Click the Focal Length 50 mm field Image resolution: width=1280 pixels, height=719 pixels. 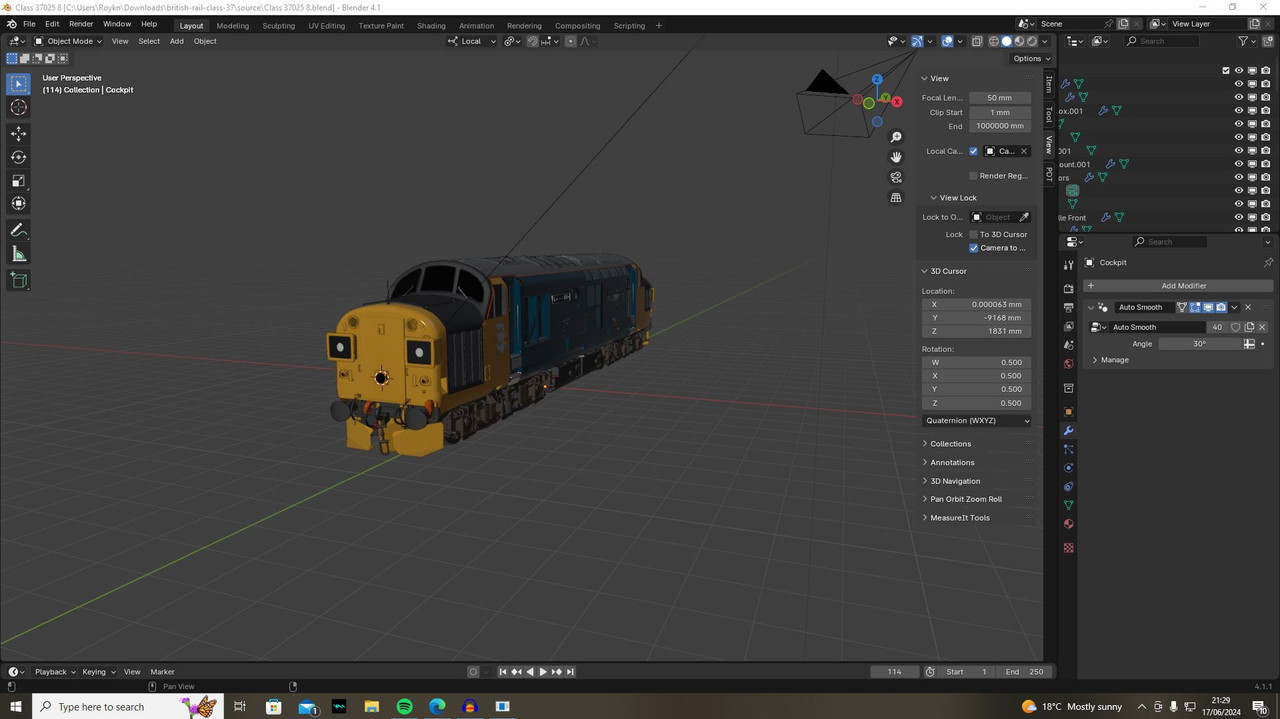tap(999, 98)
